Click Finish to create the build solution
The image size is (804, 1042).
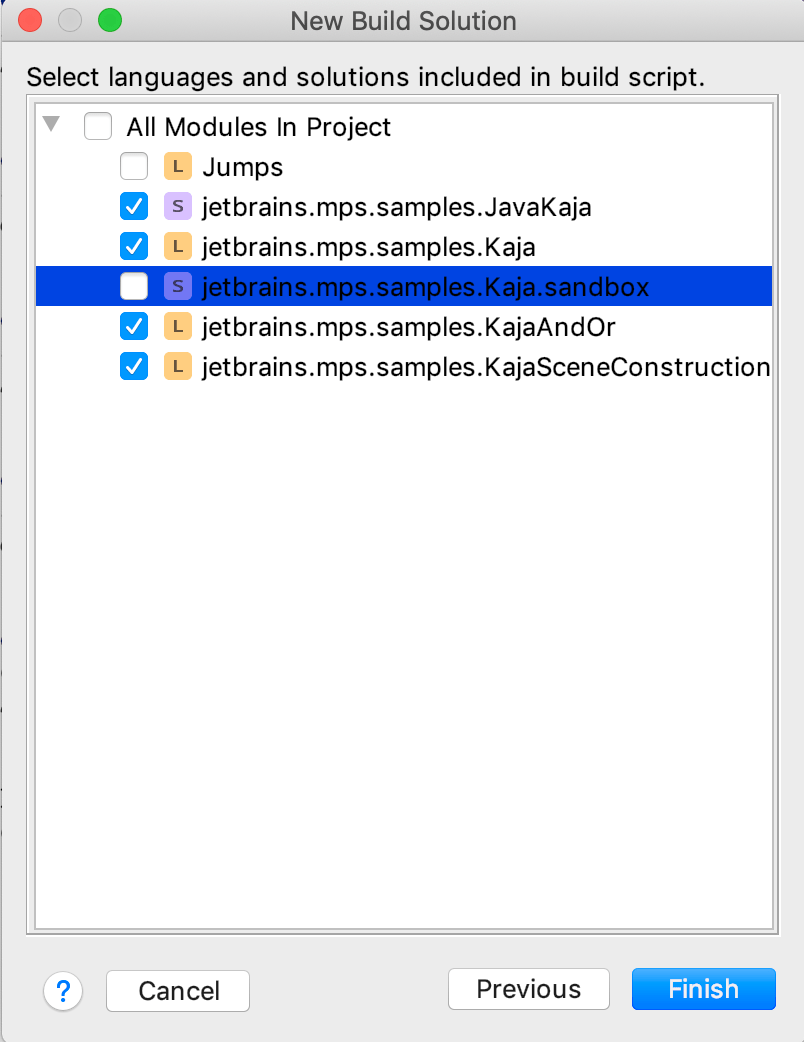(x=703, y=989)
